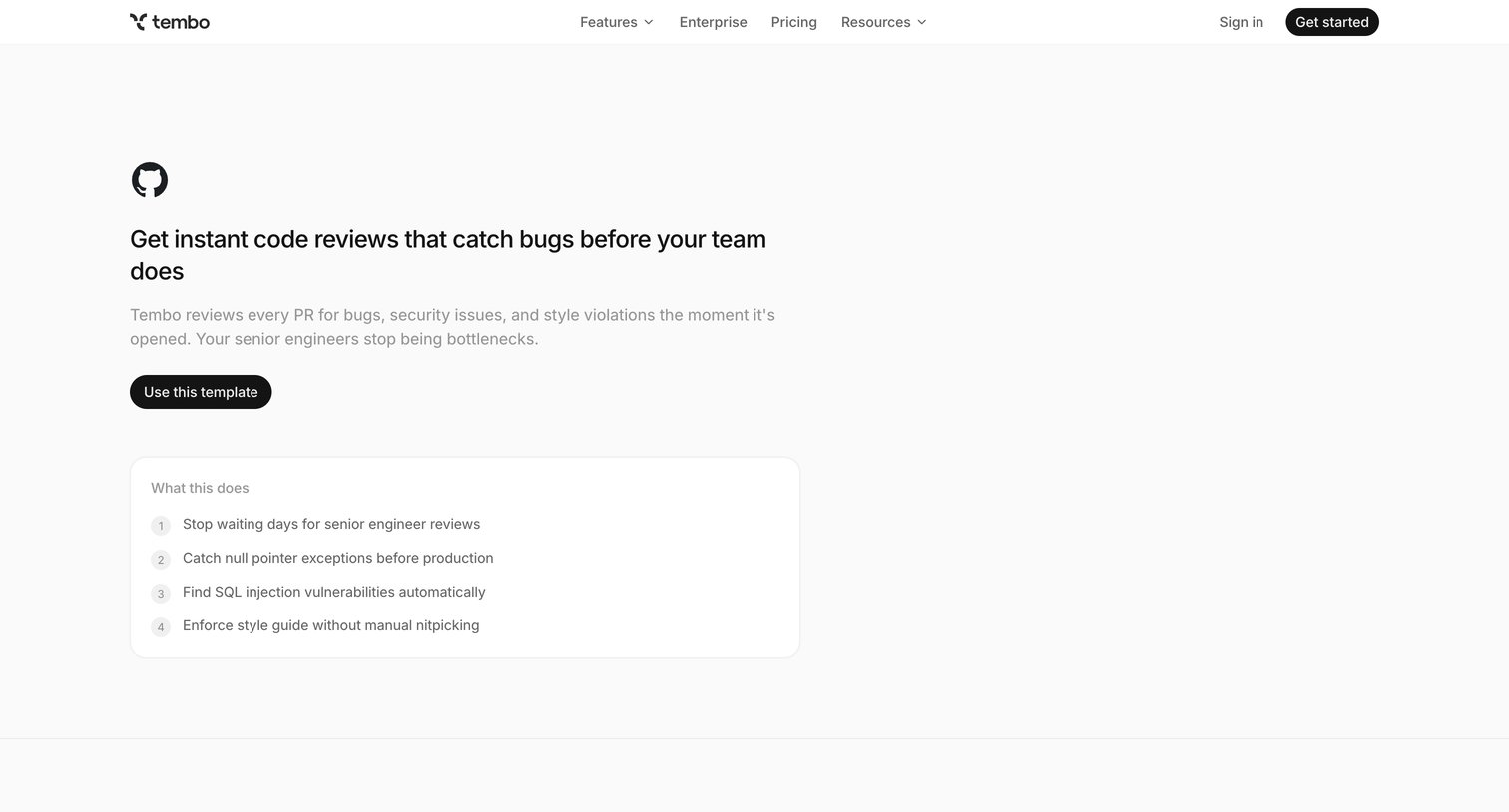Click the Use this template button
This screenshot has height=812, width=1509.
pos(201,392)
